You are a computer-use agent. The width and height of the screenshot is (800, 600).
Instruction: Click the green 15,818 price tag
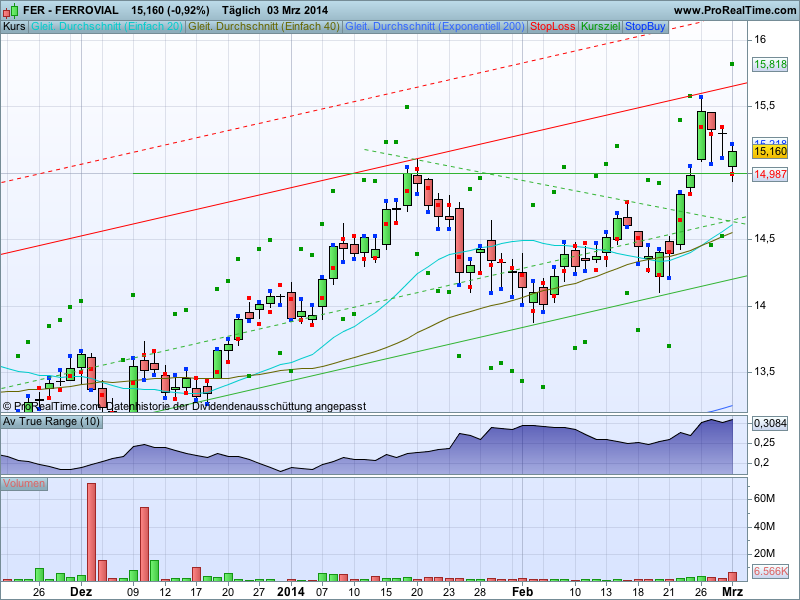click(770, 64)
